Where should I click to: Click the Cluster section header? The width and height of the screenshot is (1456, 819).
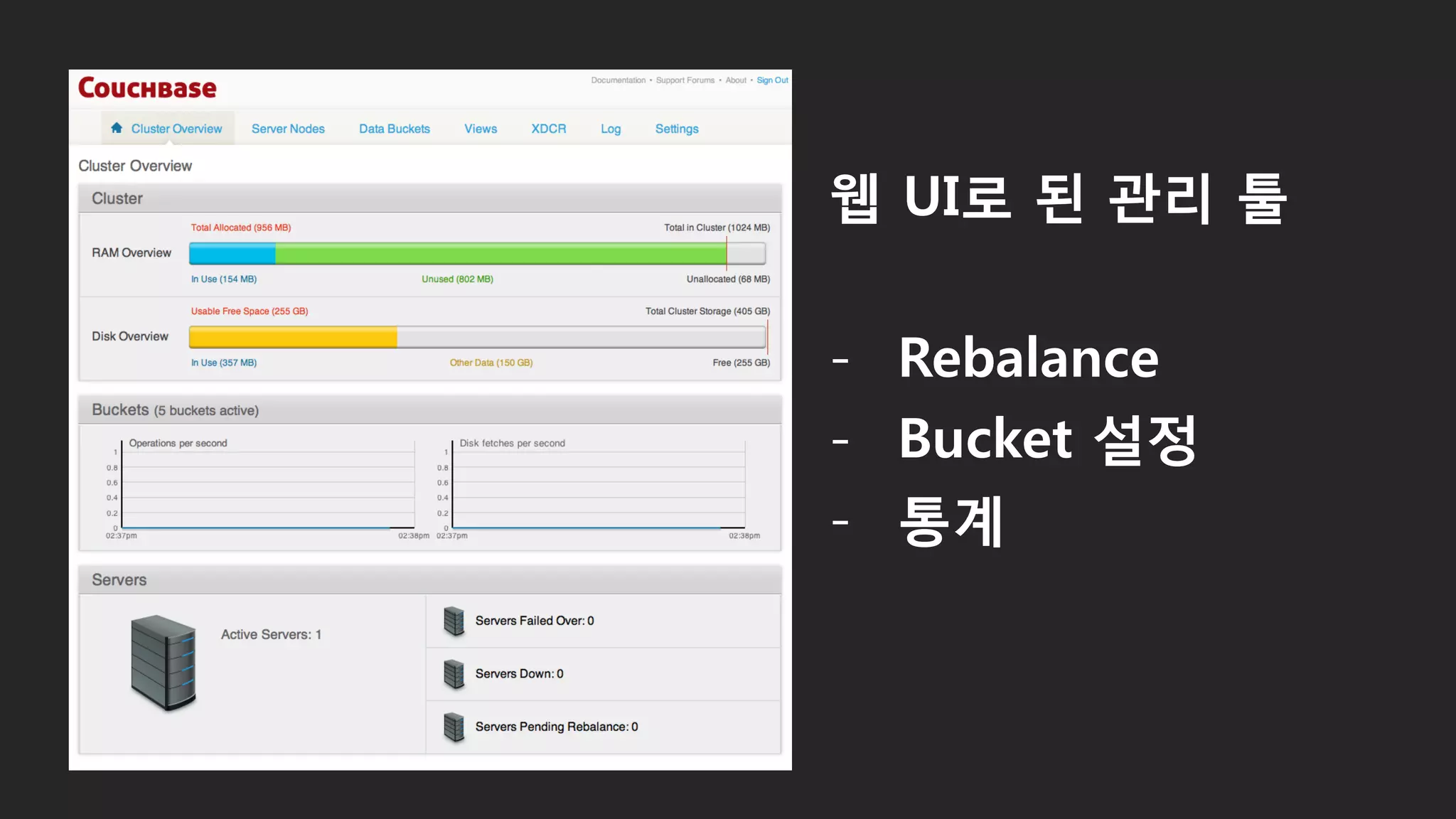pyautogui.click(x=429, y=198)
